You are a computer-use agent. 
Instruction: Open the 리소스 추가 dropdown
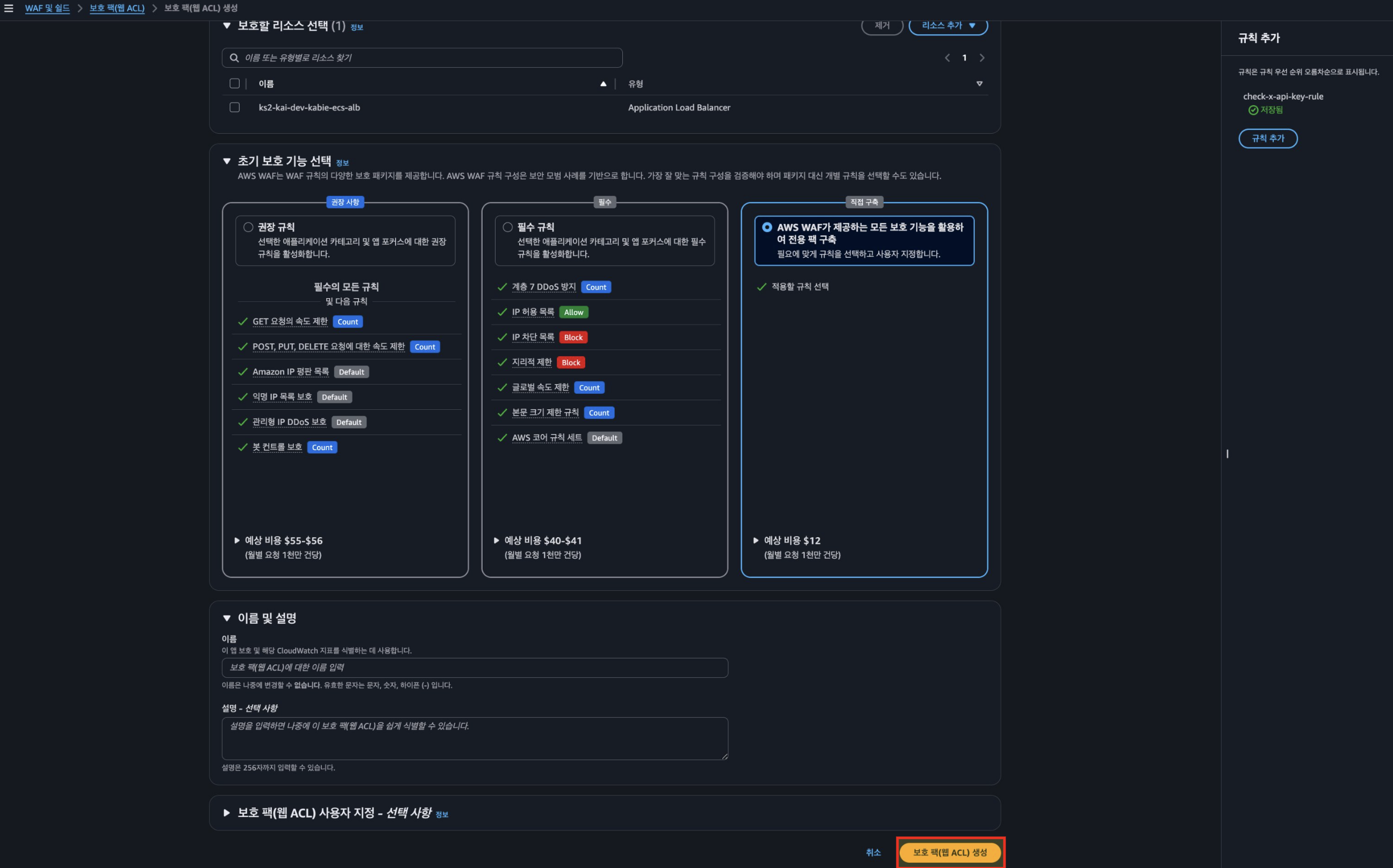[948, 26]
